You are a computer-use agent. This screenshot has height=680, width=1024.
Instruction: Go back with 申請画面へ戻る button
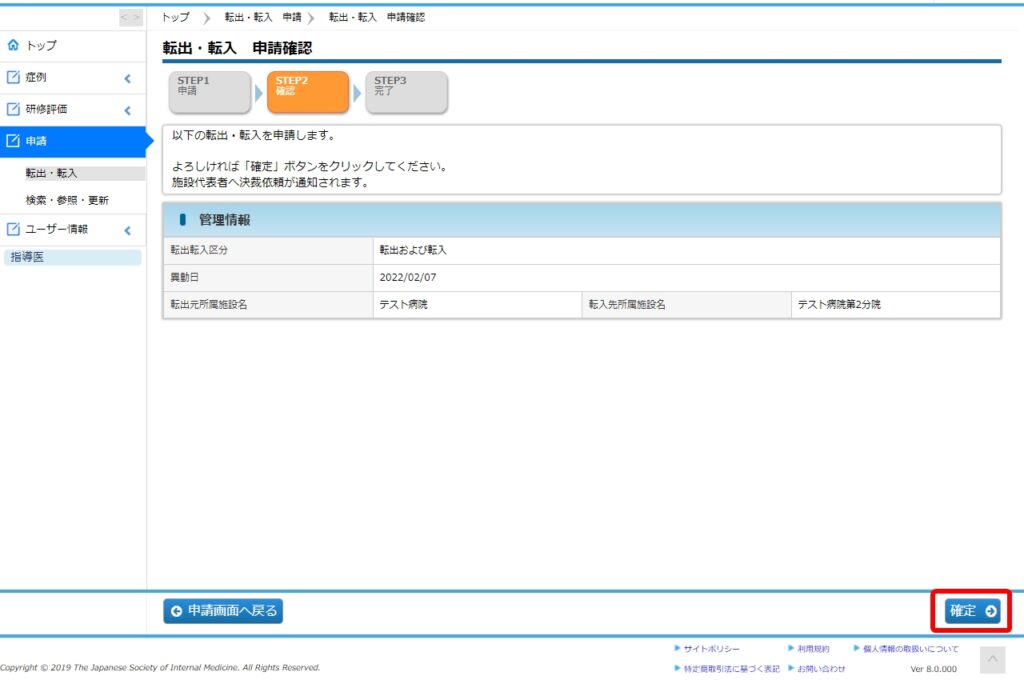[x=223, y=611]
